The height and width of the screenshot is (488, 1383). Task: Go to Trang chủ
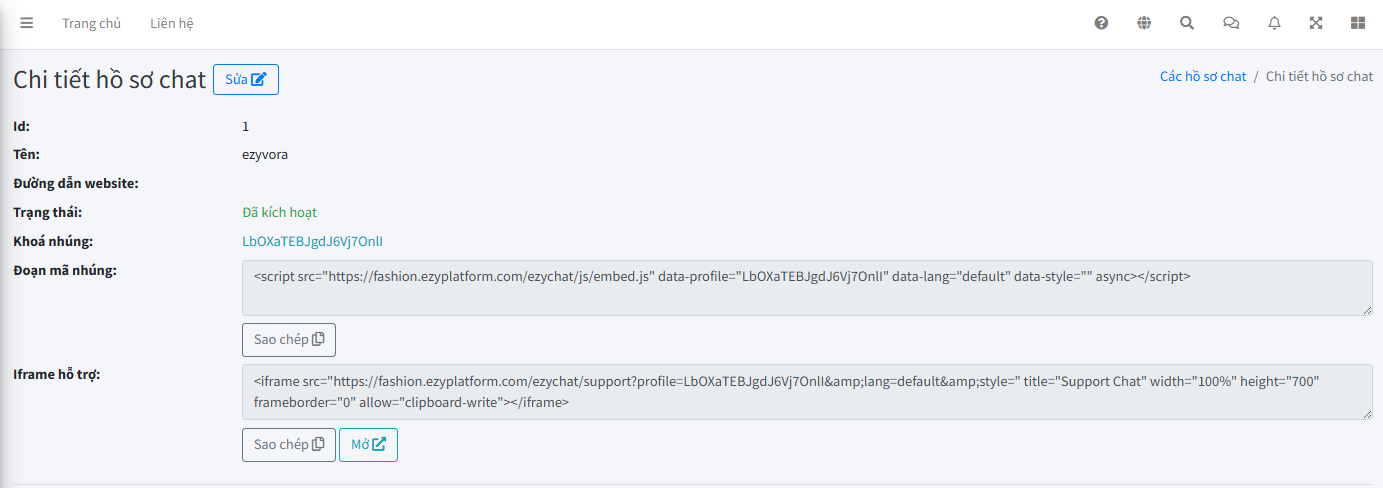pos(91,23)
